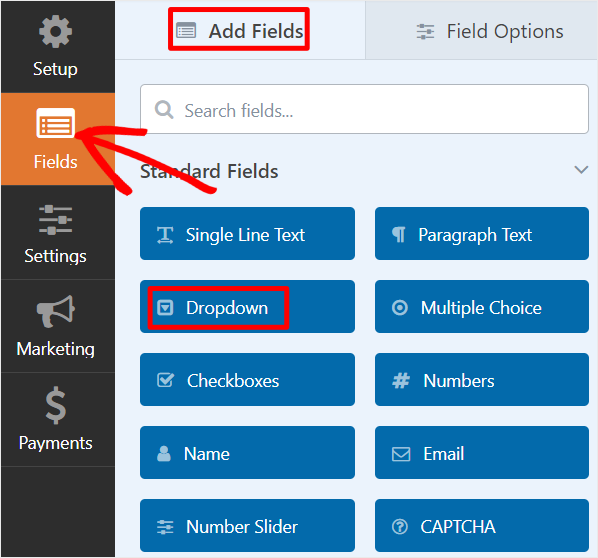Open the Payments dollar icon
This screenshot has width=598, height=558.
click(56, 405)
